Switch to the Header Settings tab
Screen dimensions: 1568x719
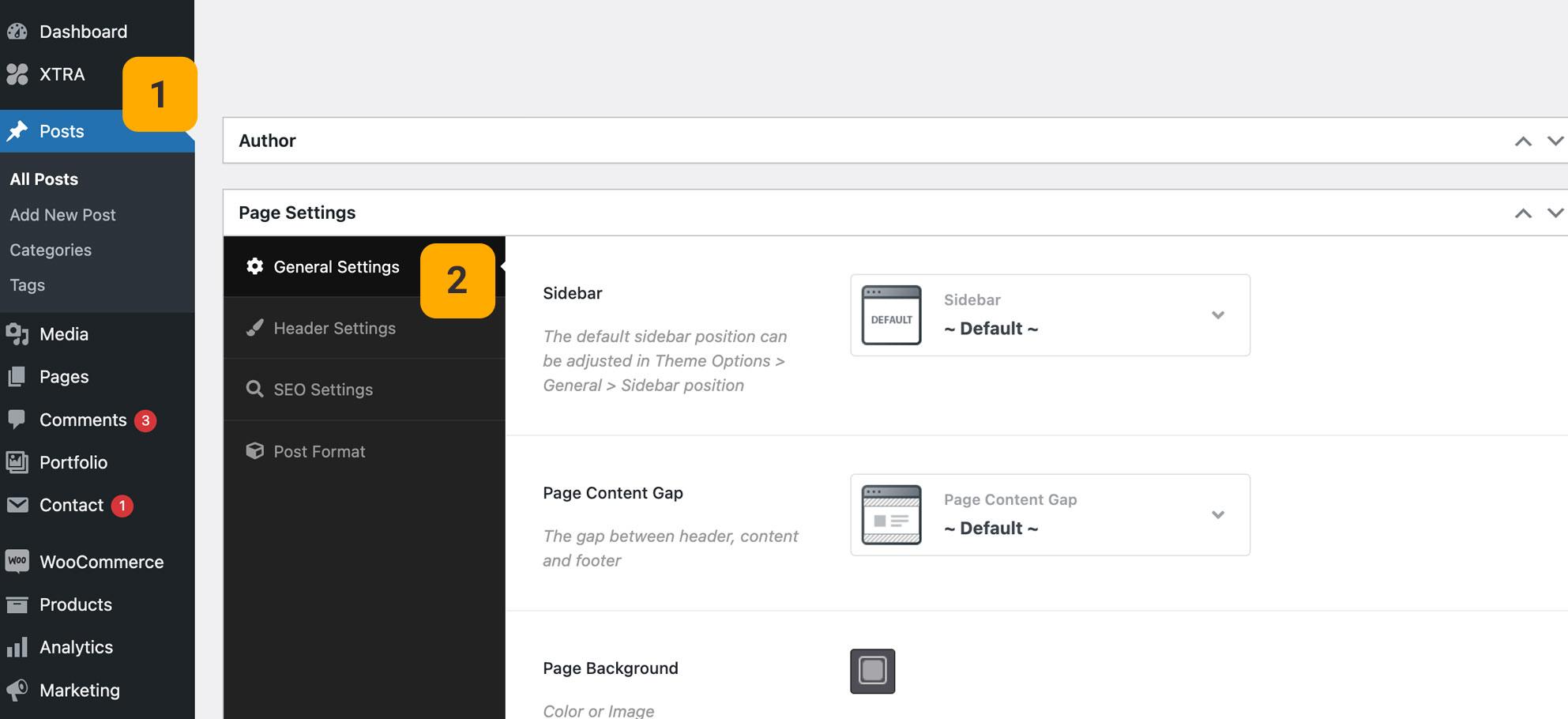pyautogui.click(x=334, y=328)
